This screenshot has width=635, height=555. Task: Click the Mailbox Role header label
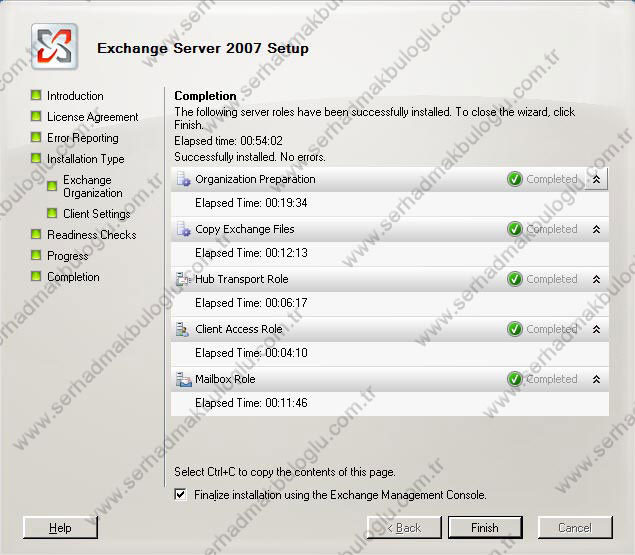[x=225, y=379]
